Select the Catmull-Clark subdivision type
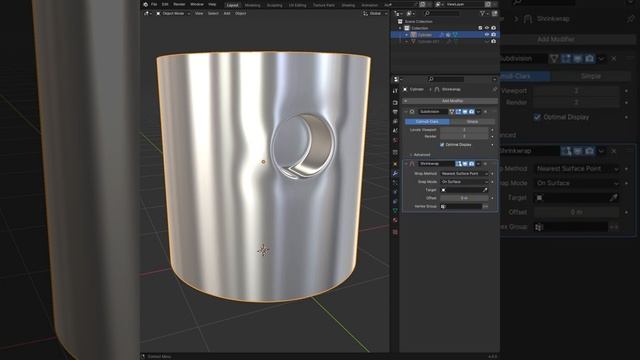The height and width of the screenshot is (360, 640). point(427,122)
